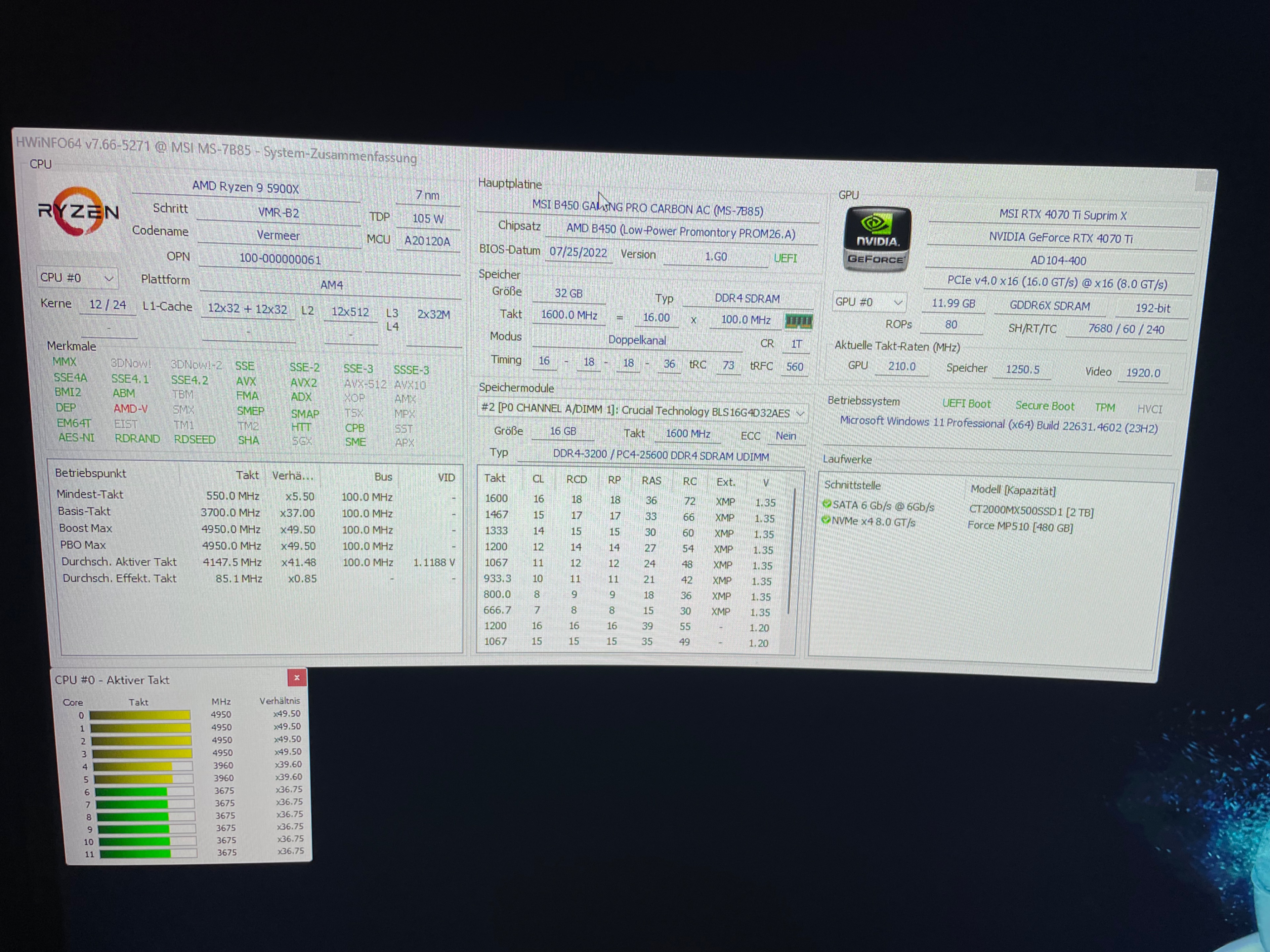The image size is (1270, 952).
Task: Click the NVIDIA GeForce logo
Action: pos(876,239)
